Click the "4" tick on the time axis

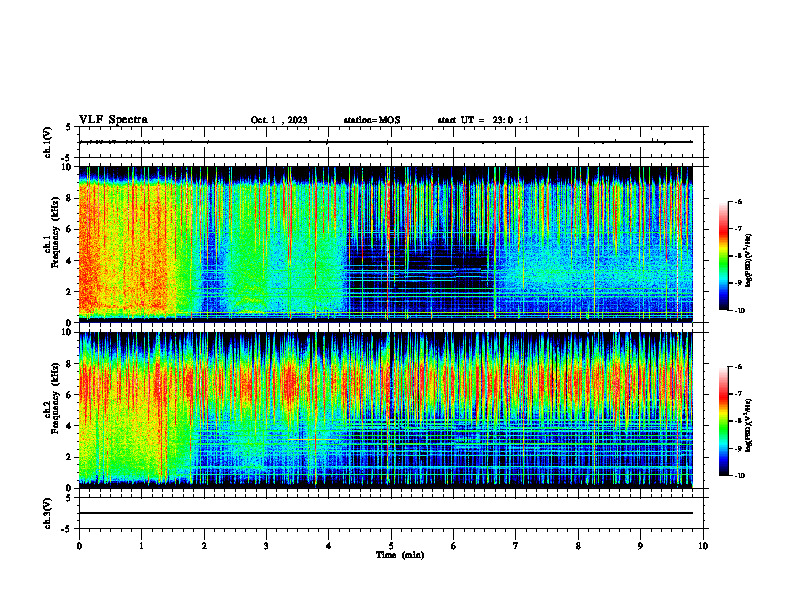[329, 546]
